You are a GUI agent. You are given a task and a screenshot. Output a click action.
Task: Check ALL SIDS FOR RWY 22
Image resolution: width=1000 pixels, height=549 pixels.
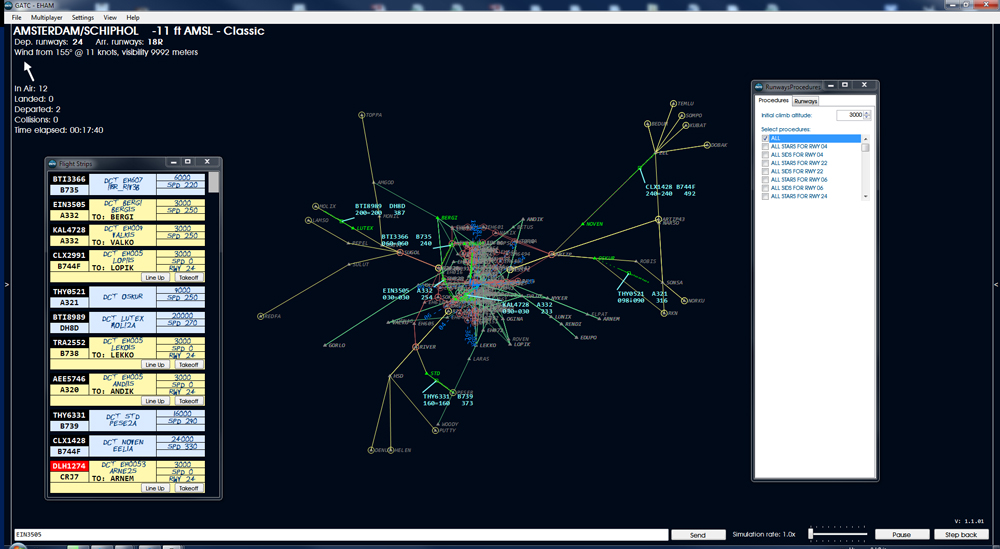[765, 172]
